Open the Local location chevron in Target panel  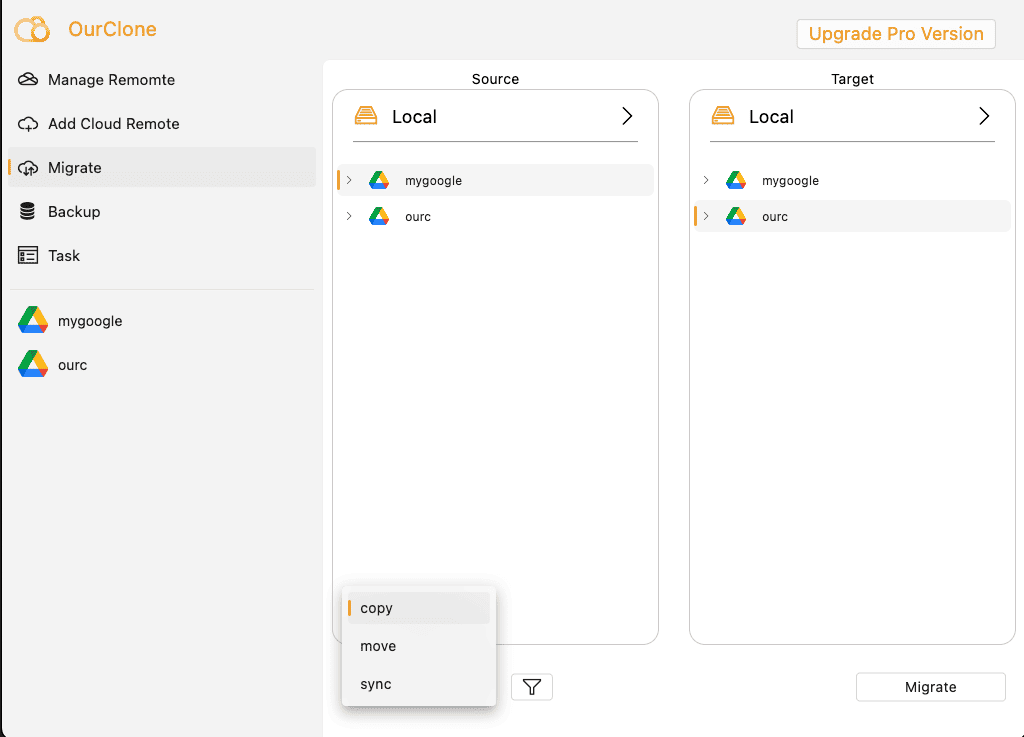985,116
